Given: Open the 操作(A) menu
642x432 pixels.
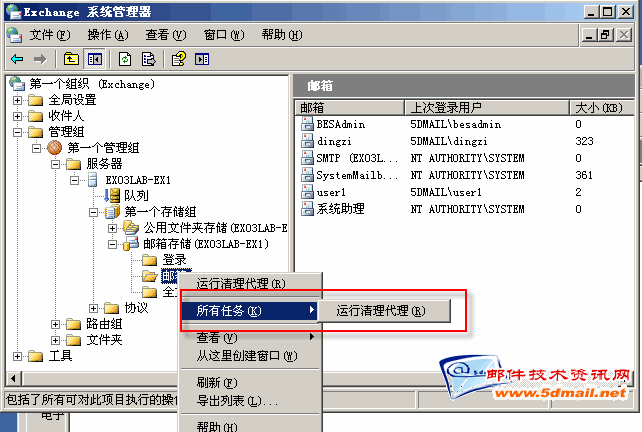Looking at the screenshot, I should point(108,35).
